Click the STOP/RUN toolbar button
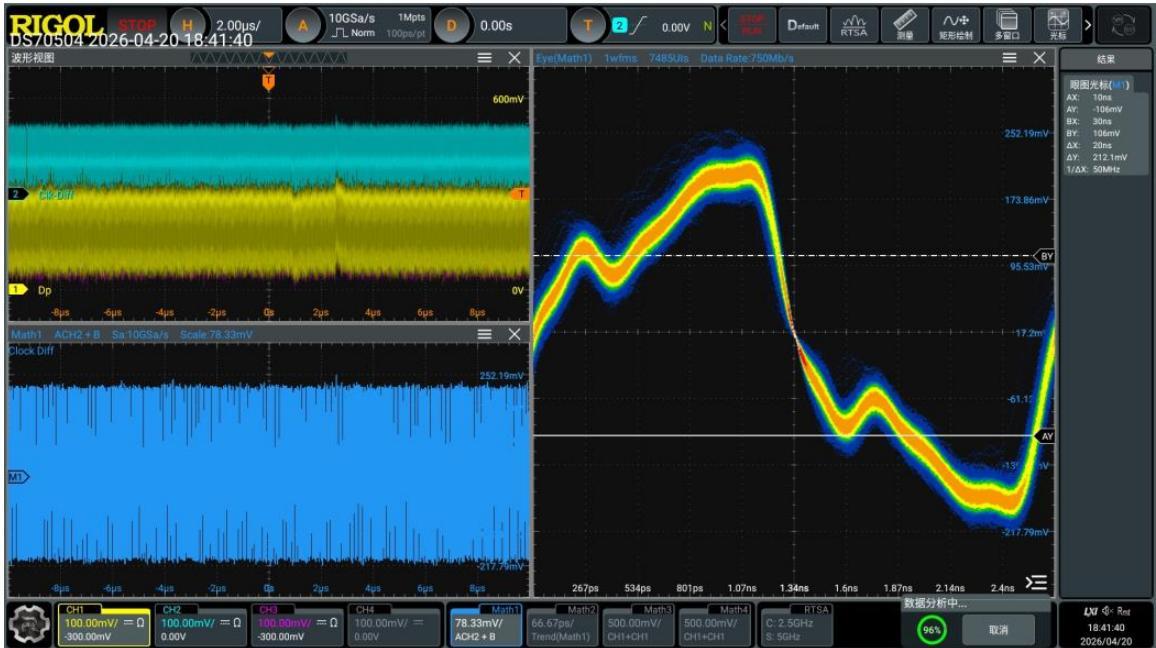The height and width of the screenshot is (648, 1156). click(752, 25)
